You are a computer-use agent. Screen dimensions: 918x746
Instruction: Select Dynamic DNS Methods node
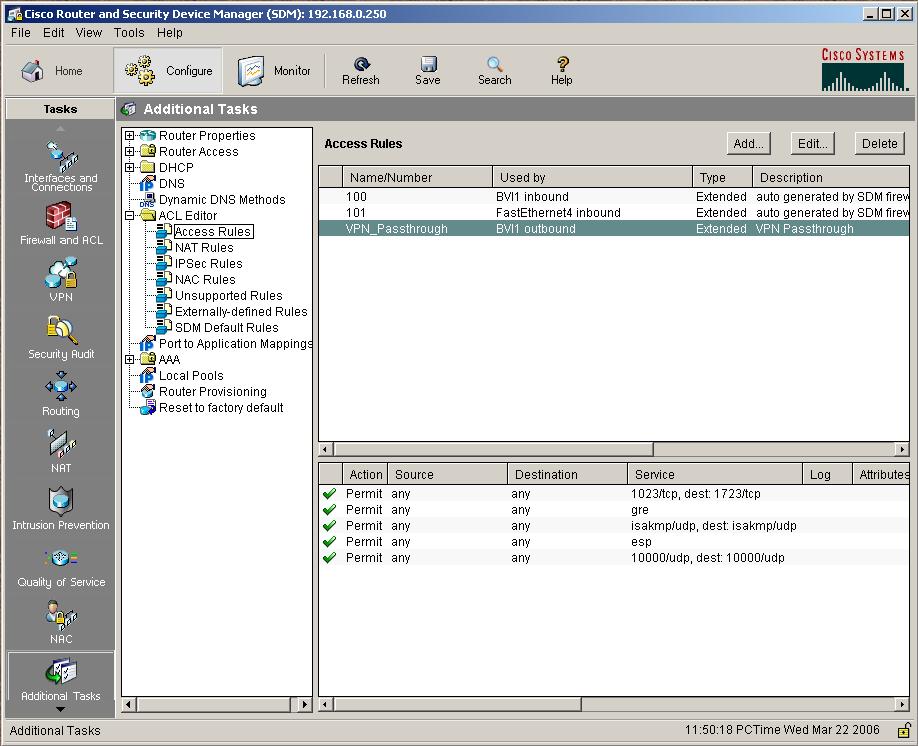click(222, 200)
